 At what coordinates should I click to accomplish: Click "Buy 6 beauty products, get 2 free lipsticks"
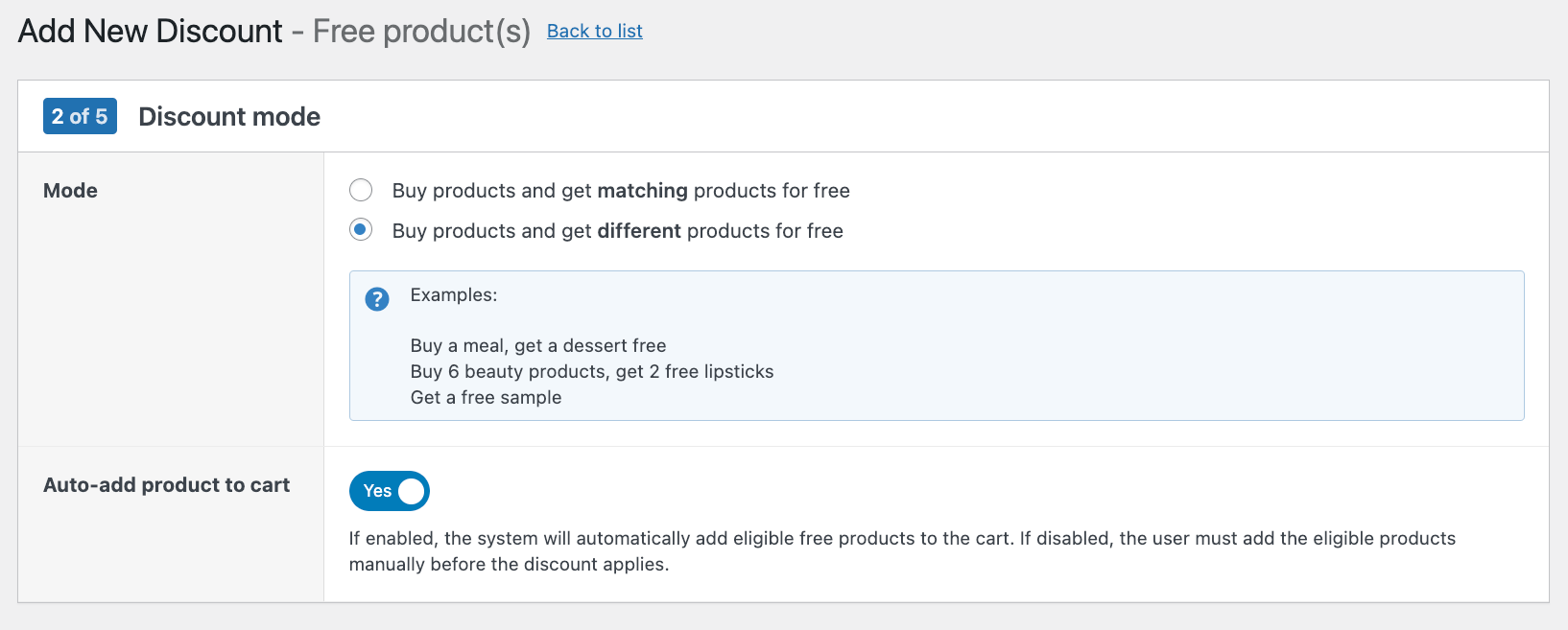coord(592,371)
